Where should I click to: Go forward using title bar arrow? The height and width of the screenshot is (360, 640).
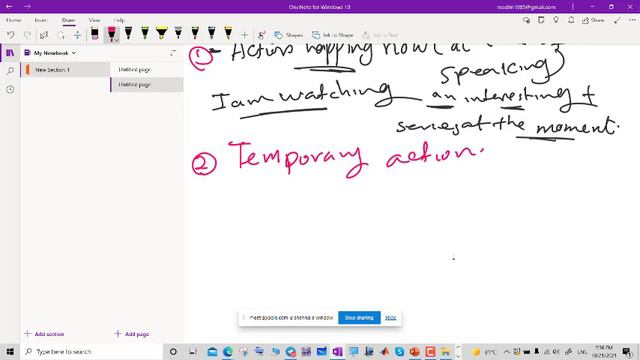tap(27, 7)
